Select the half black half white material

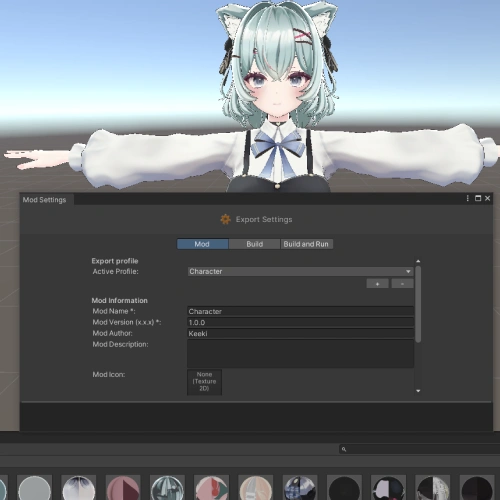click(433, 488)
